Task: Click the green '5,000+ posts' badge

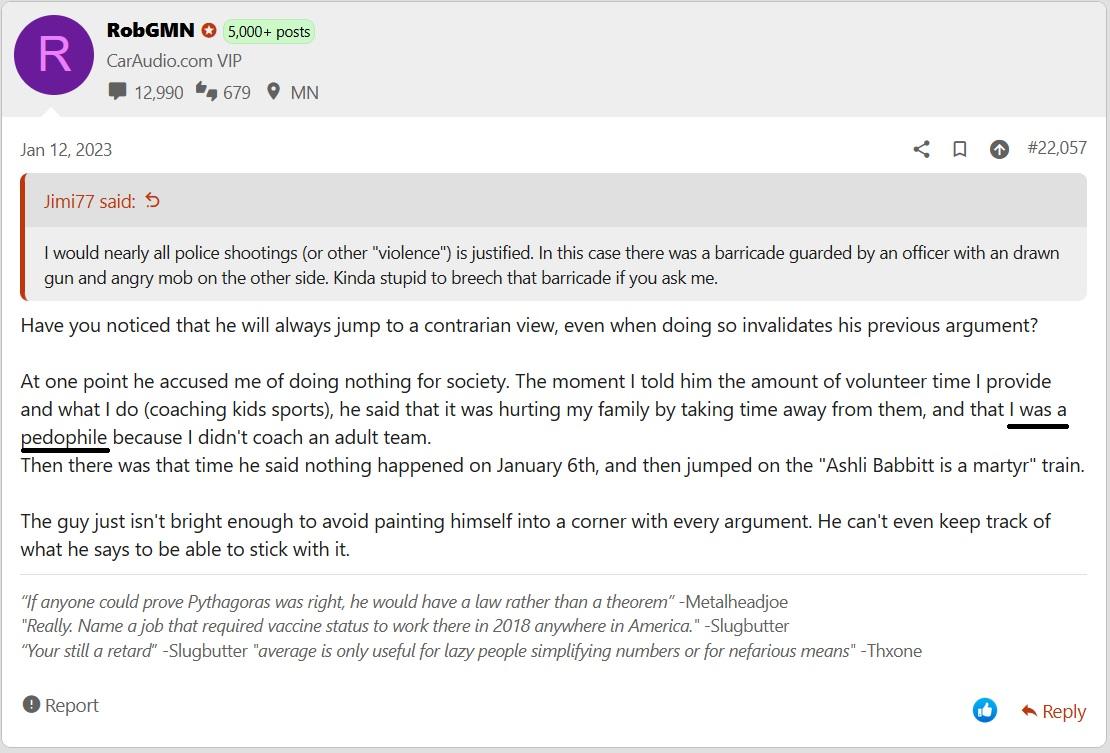Action: (x=269, y=31)
